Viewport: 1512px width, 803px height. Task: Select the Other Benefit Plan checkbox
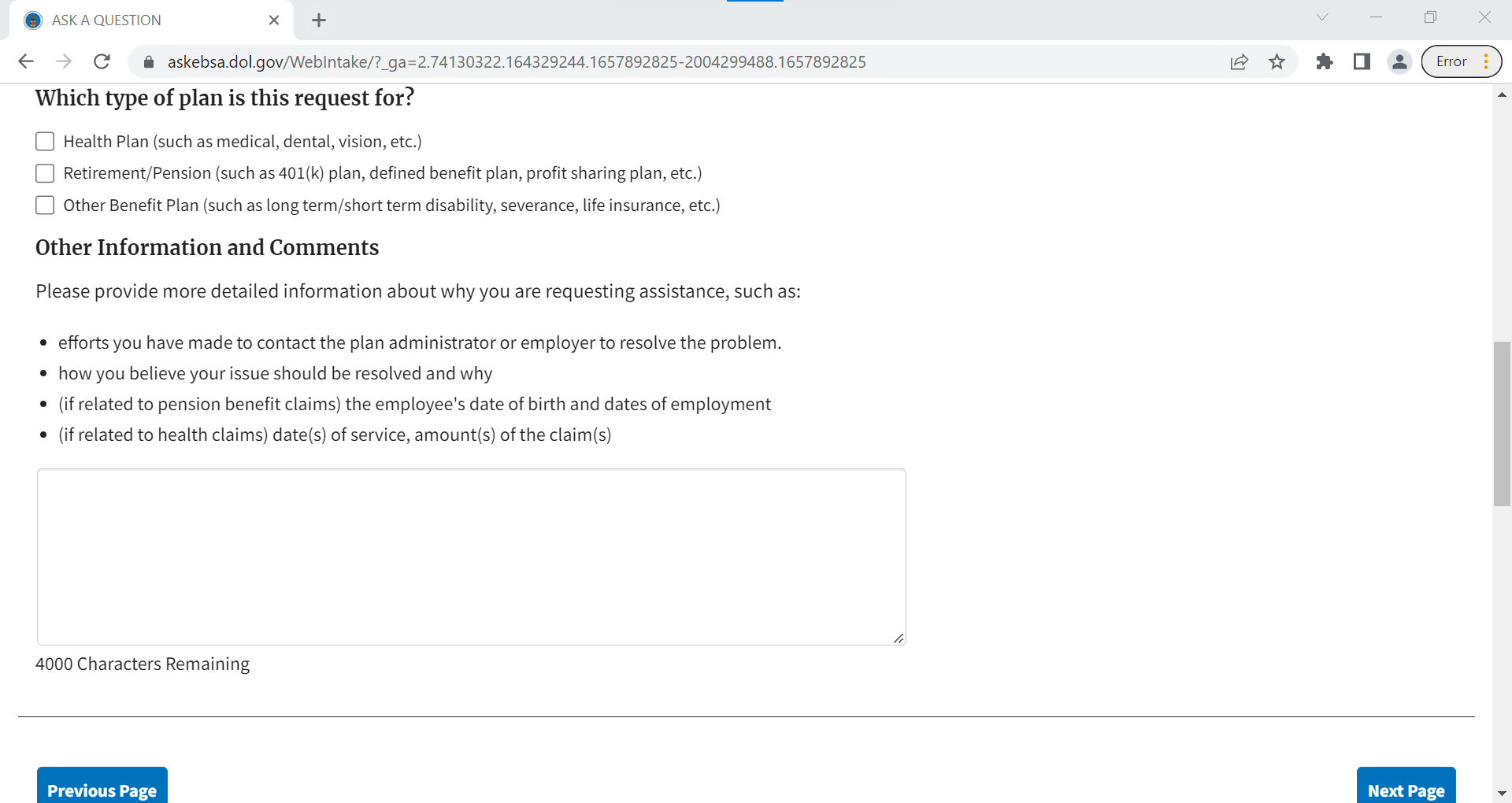pos(45,205)
